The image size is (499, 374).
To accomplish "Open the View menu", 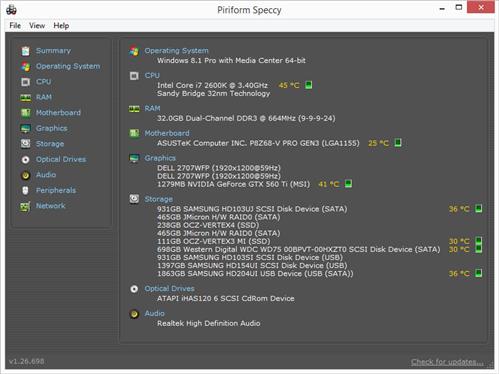I will [37, 26].
